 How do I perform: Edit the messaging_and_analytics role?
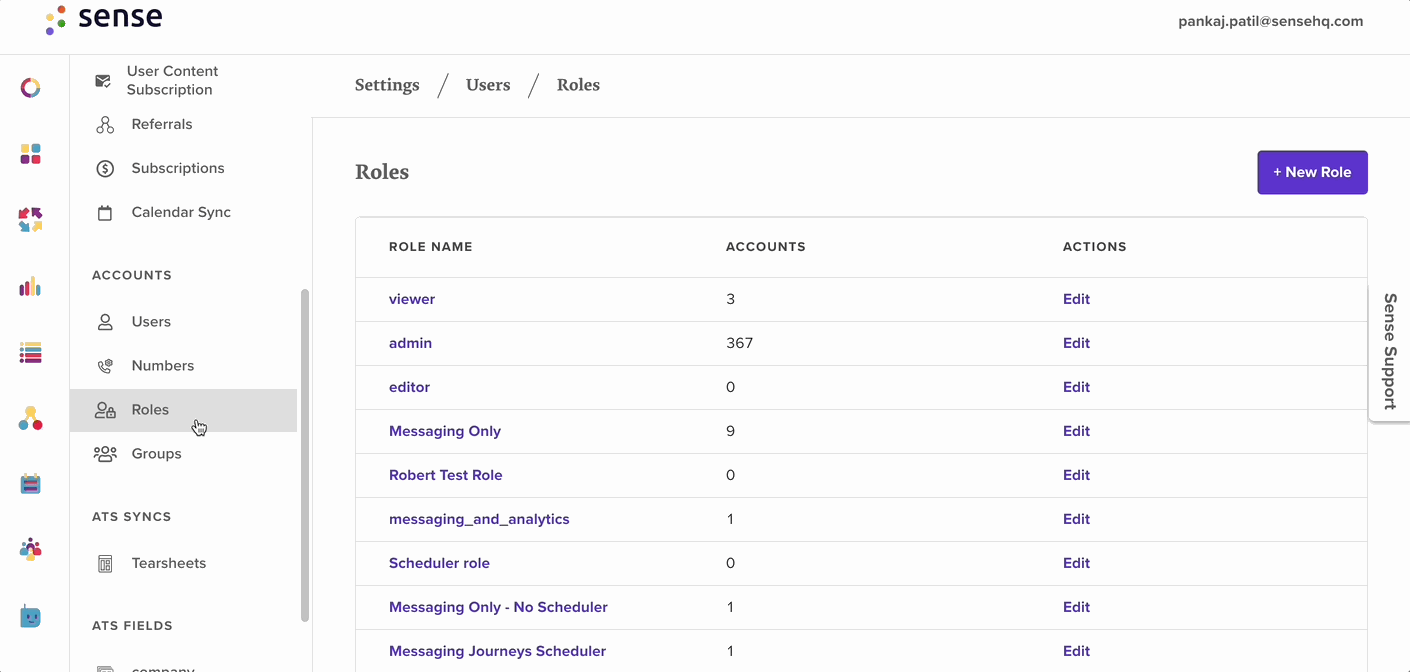[1076, 519]
